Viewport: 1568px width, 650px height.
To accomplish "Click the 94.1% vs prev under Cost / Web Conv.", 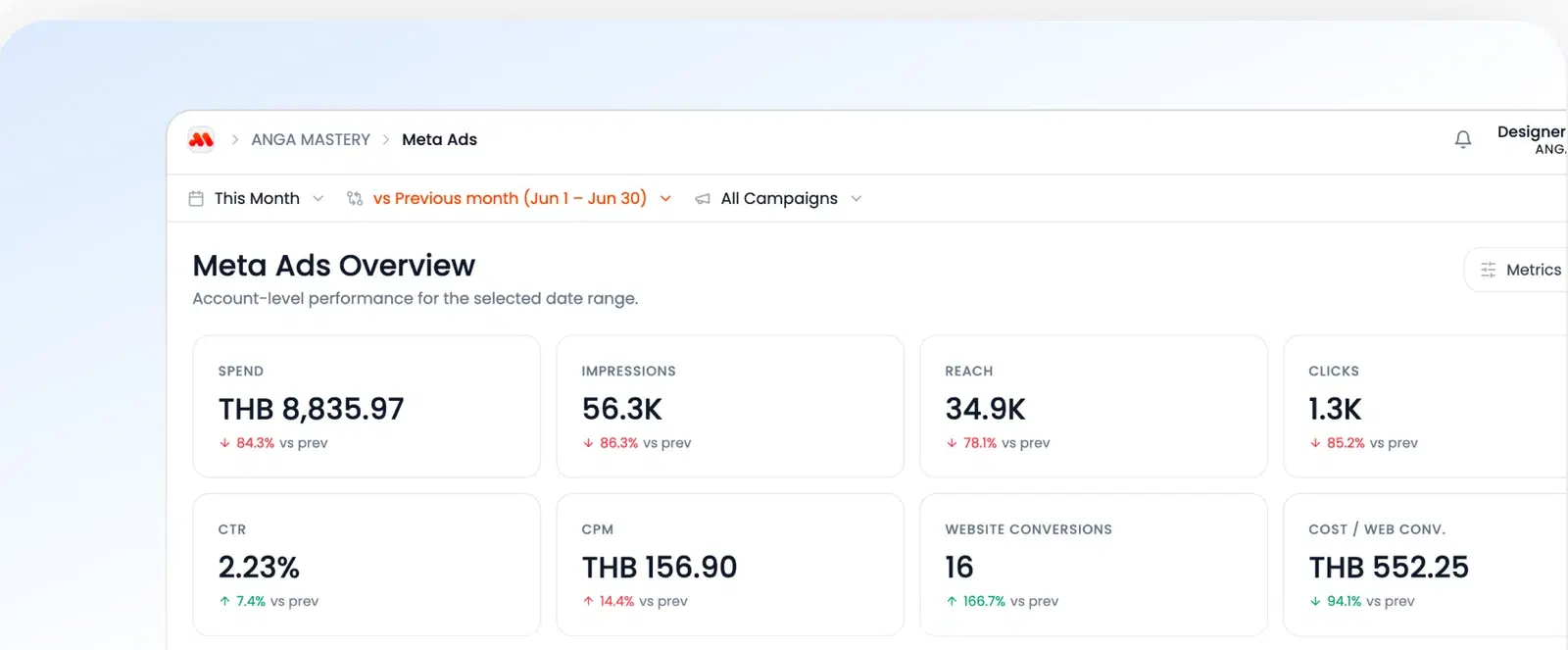I will click(x=1362, y=601).
